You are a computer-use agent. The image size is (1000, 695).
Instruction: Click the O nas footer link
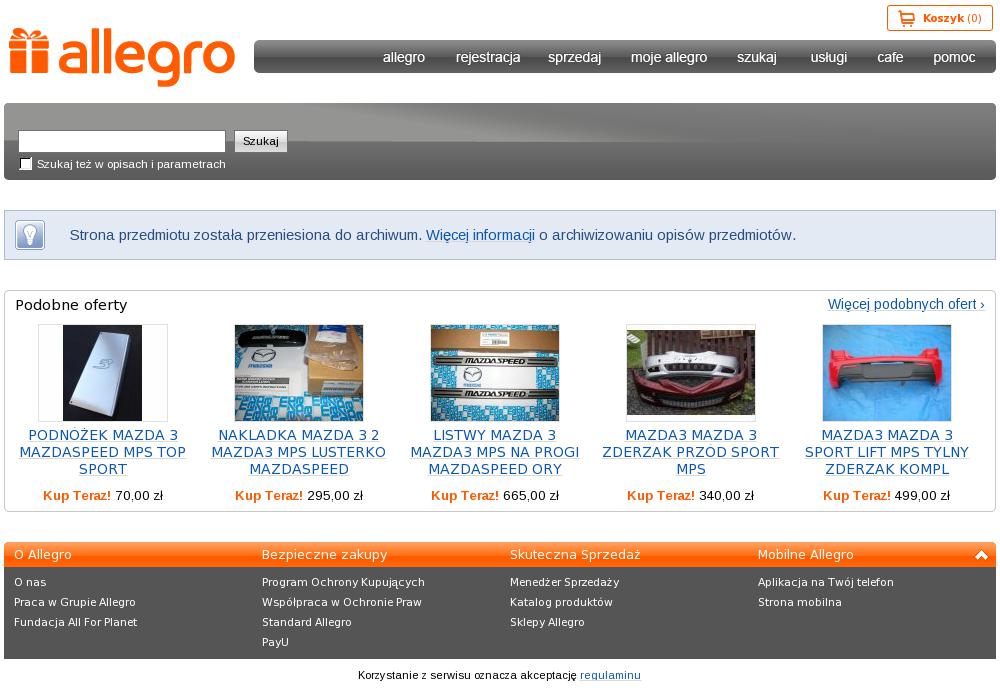point(30,582)
